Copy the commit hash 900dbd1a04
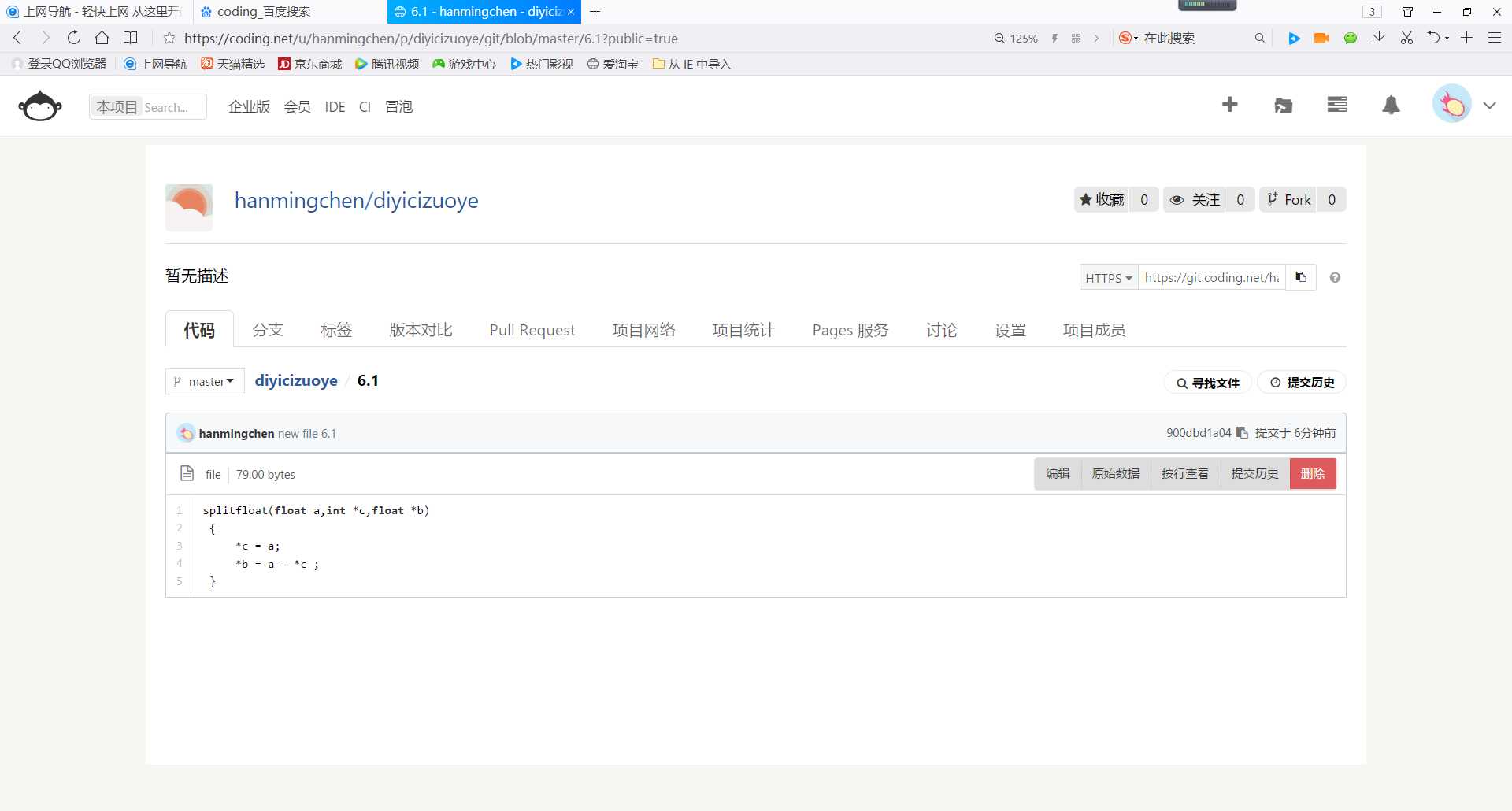1512x811 pixels. point(1242,432)
